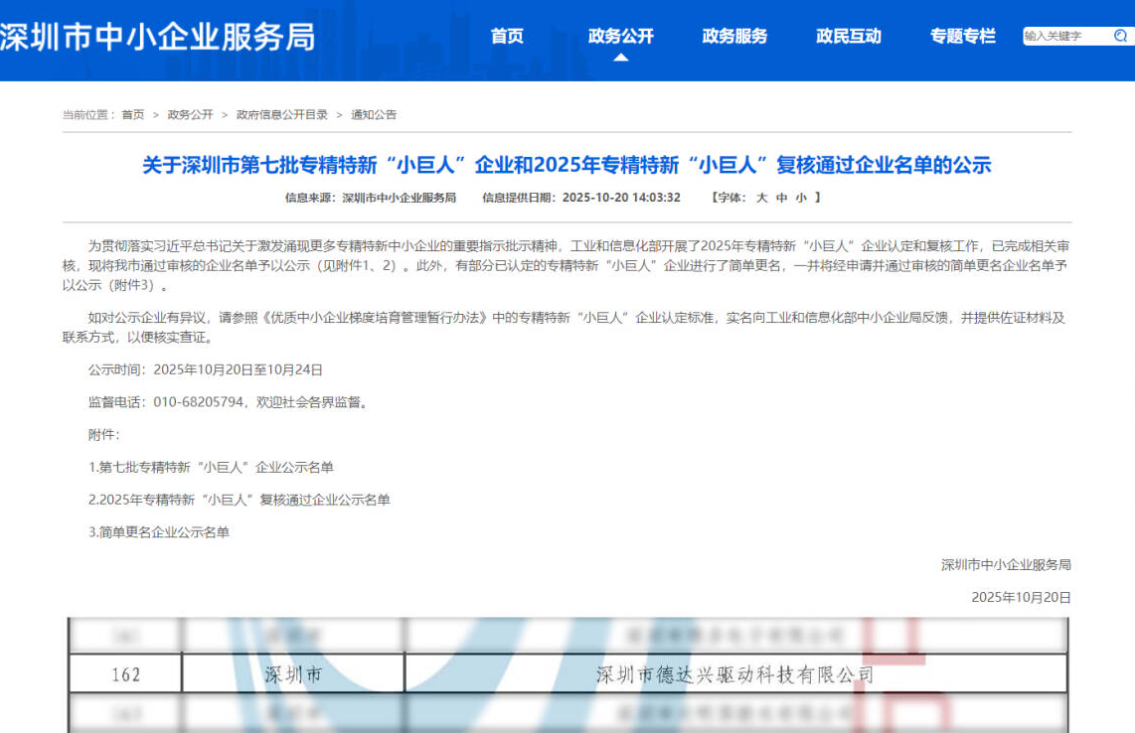Click 首页 in the breadcrumb trail
Image resolution: width=1135 pixels, height=733 pixels.
133,115
